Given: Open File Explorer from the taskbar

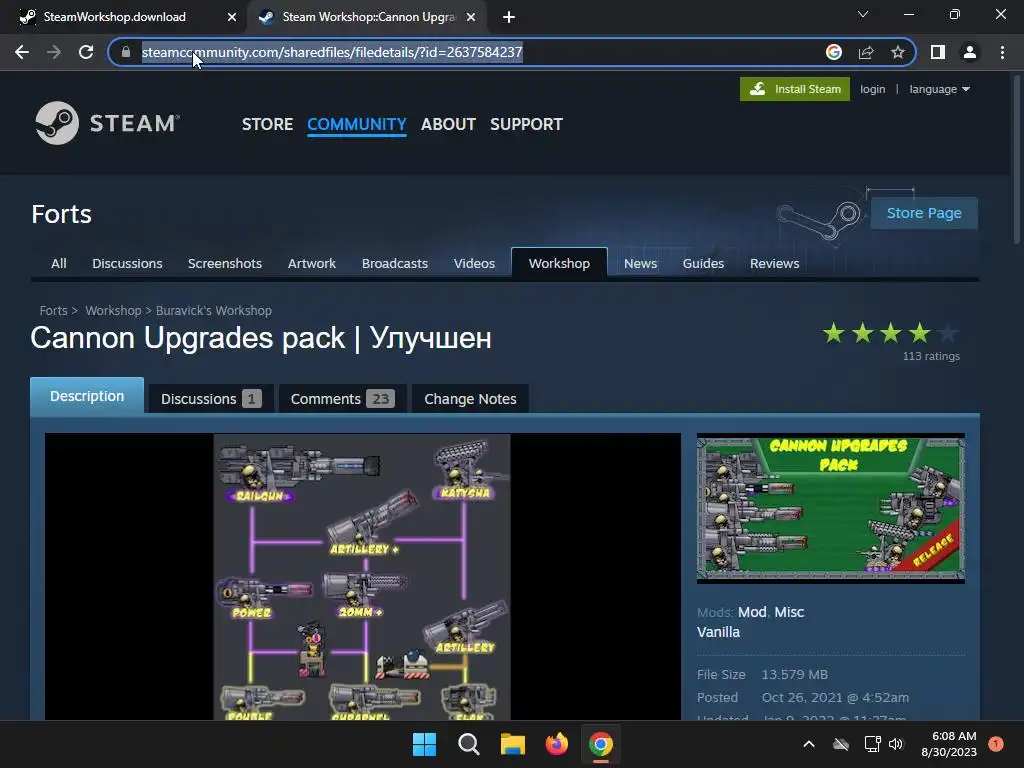Looking at the screenshot, I should click(x=513, y=744).
